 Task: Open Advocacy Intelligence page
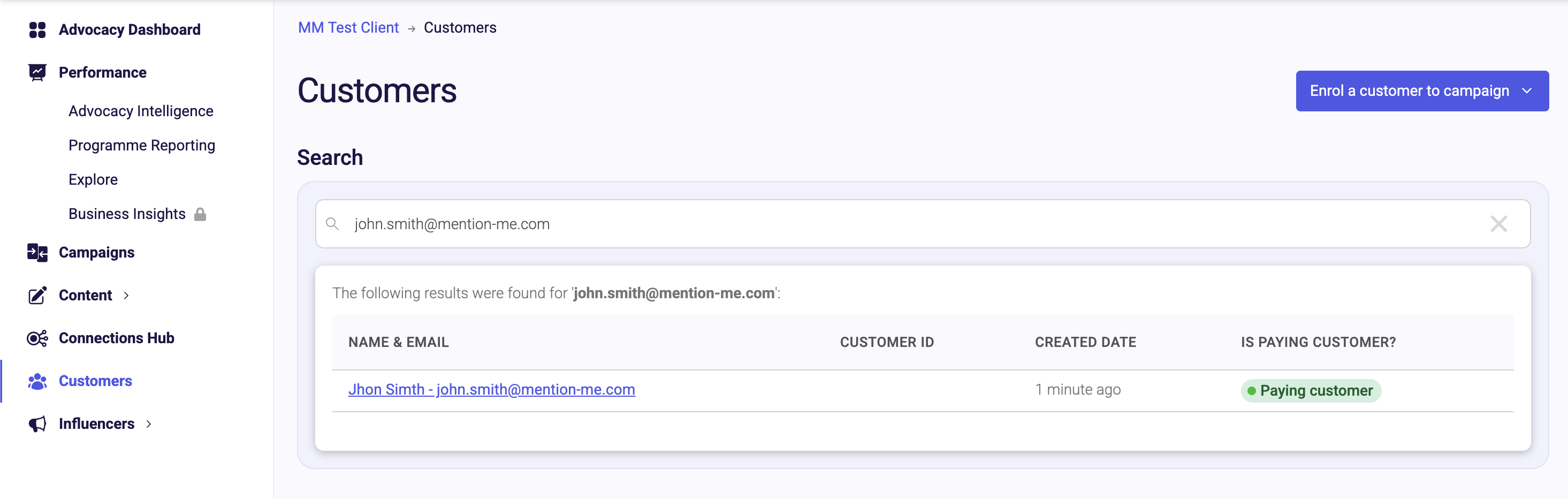point(141,111)
